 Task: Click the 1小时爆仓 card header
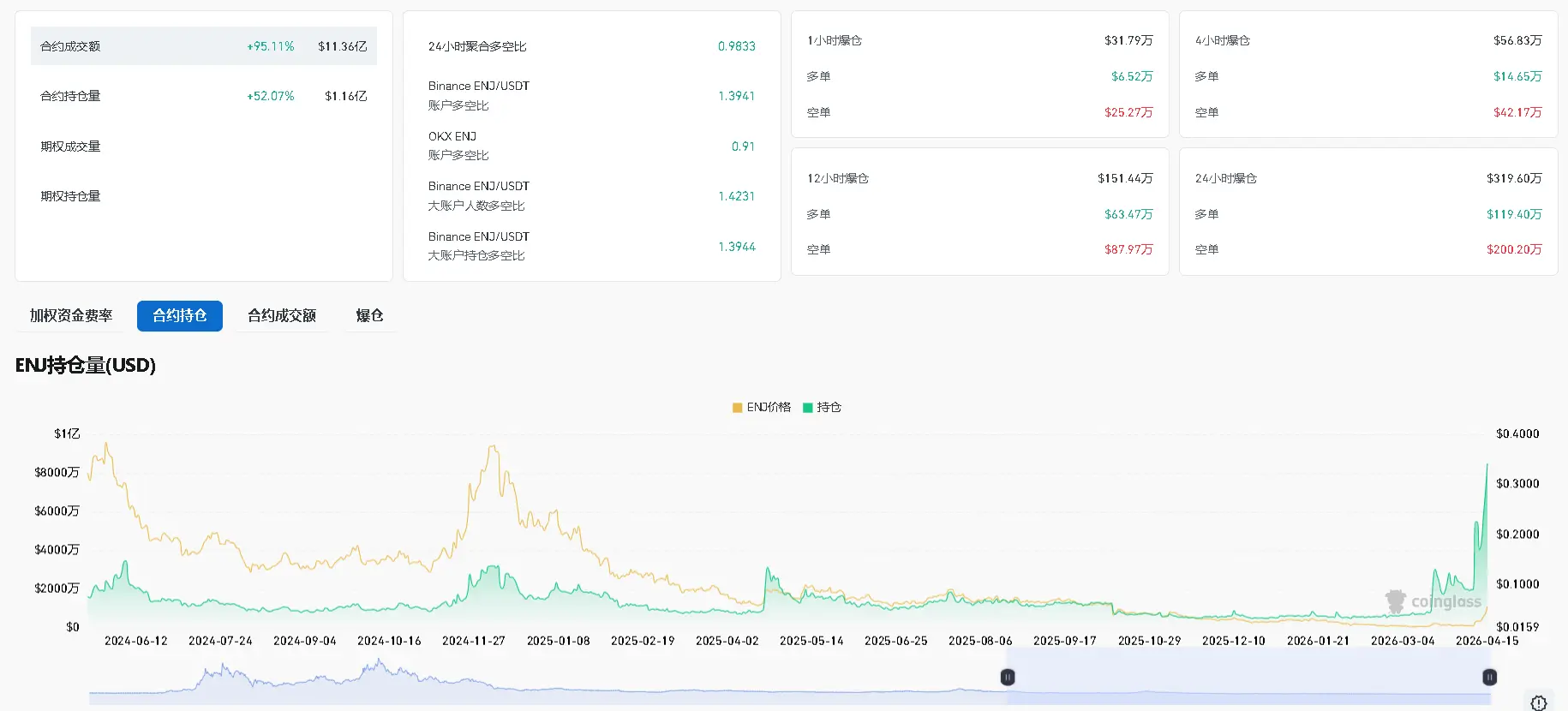click(979, 40)
